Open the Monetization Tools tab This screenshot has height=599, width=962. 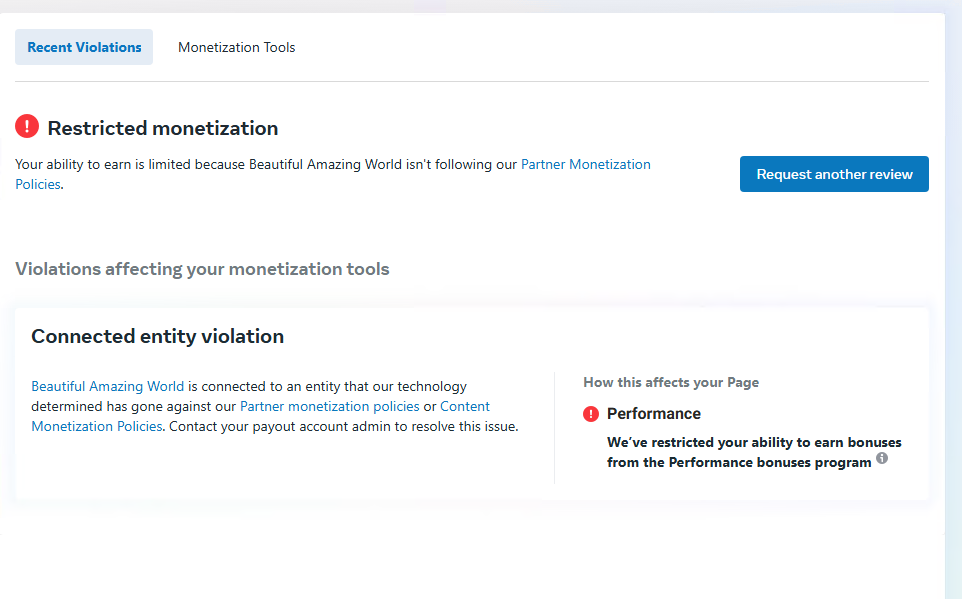tap(236, 47)
